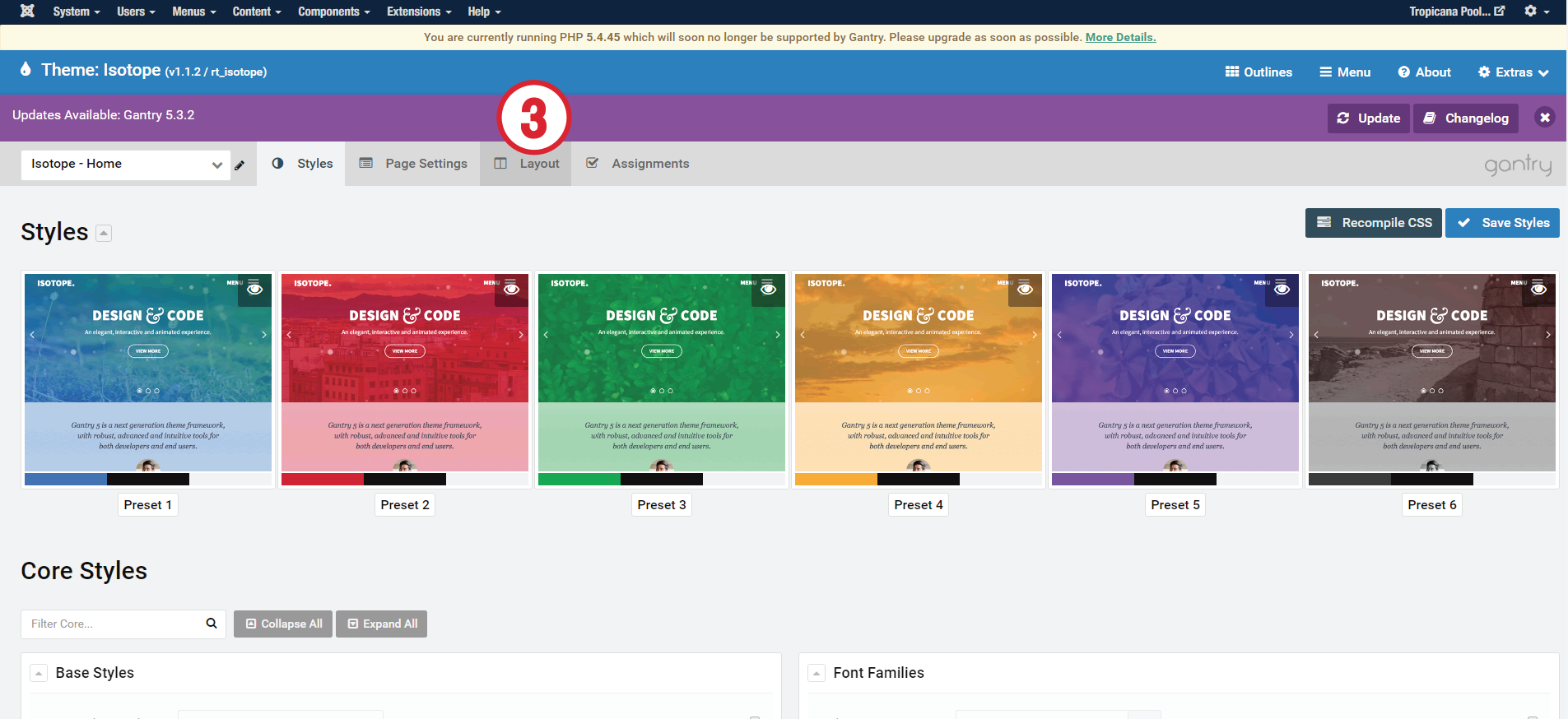
Task: Open Tropicana Pool site link
Action: coord(1457,12)
